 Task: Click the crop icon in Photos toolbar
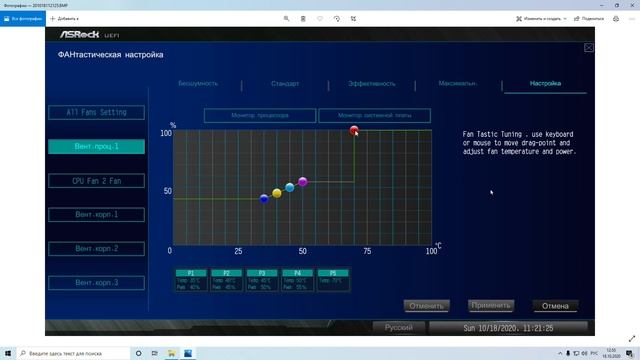(353, 19)
